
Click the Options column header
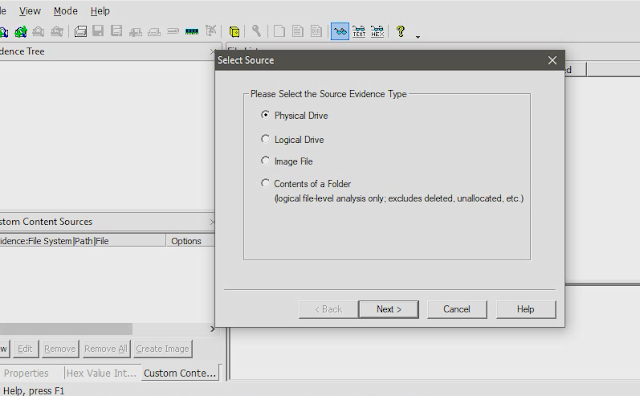pyautogui.click(x=190, y=241)
